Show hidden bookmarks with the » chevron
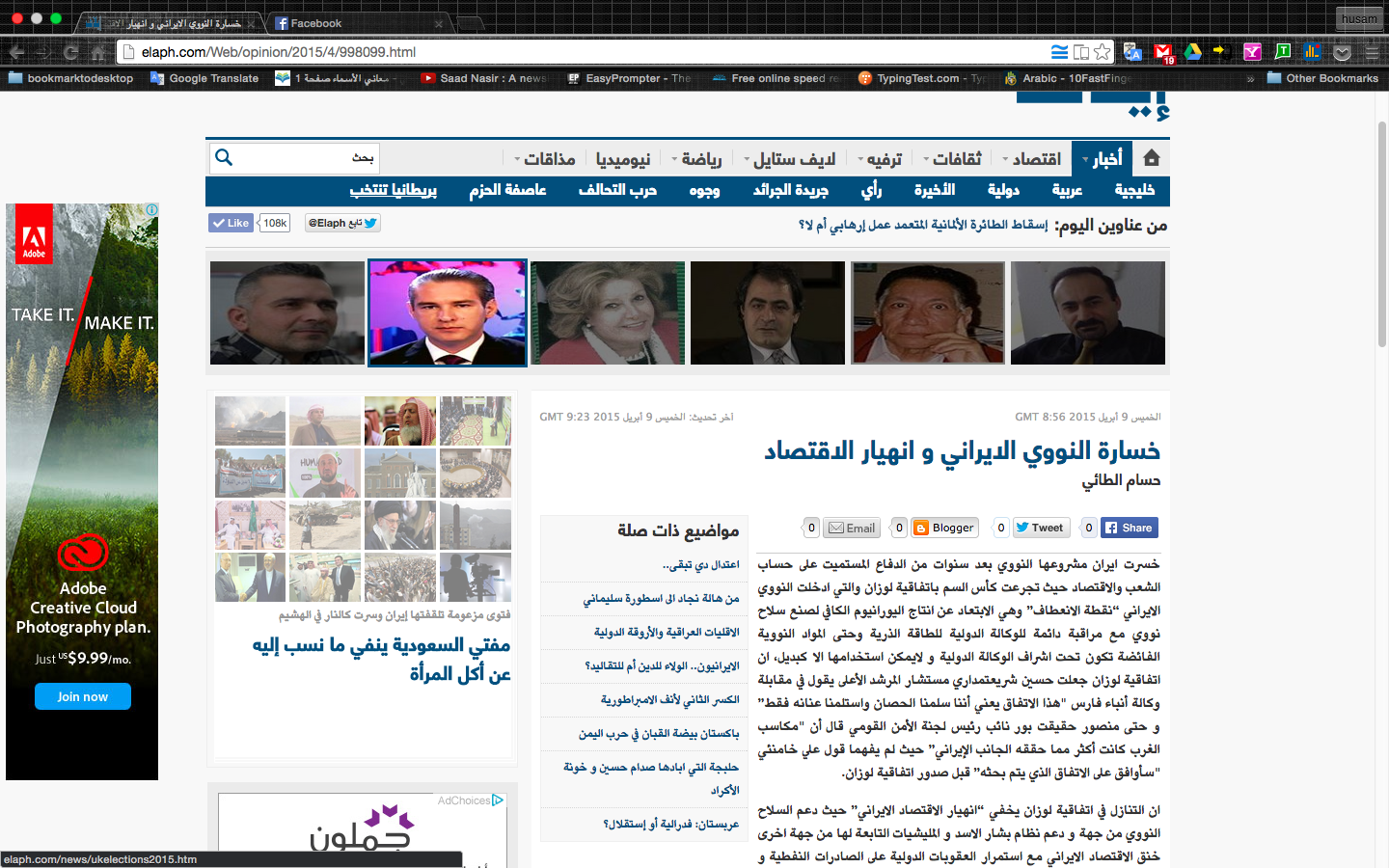This screenshot has width=1389, height=868. pyautogui.click(x=1250, y=79)
